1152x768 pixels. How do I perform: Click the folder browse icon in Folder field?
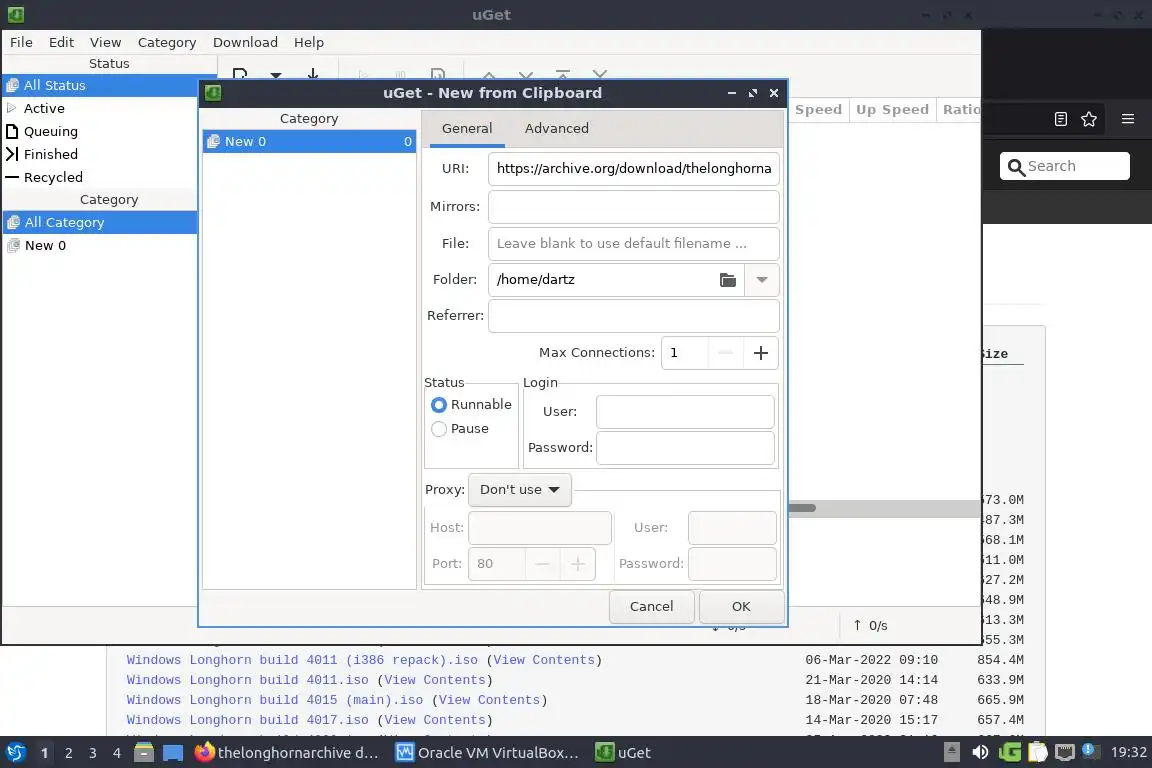[x=727, y=280]
